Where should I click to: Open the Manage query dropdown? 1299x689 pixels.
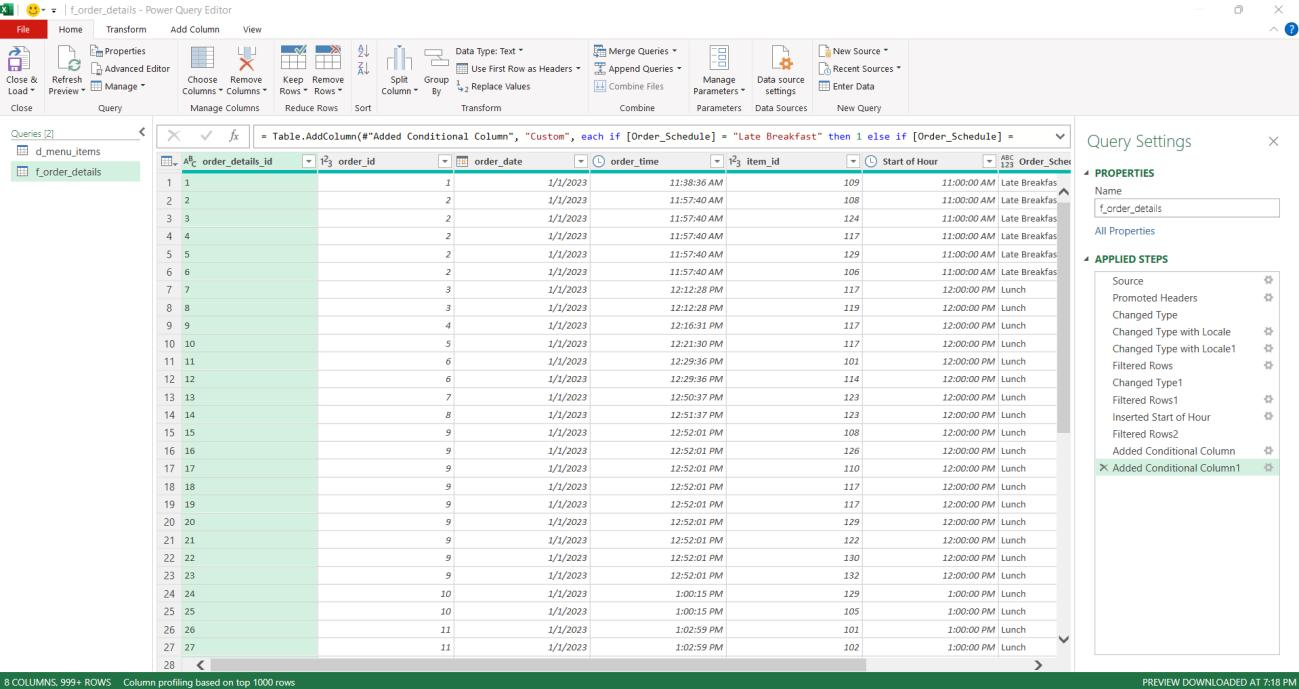(x=117, y=86)
